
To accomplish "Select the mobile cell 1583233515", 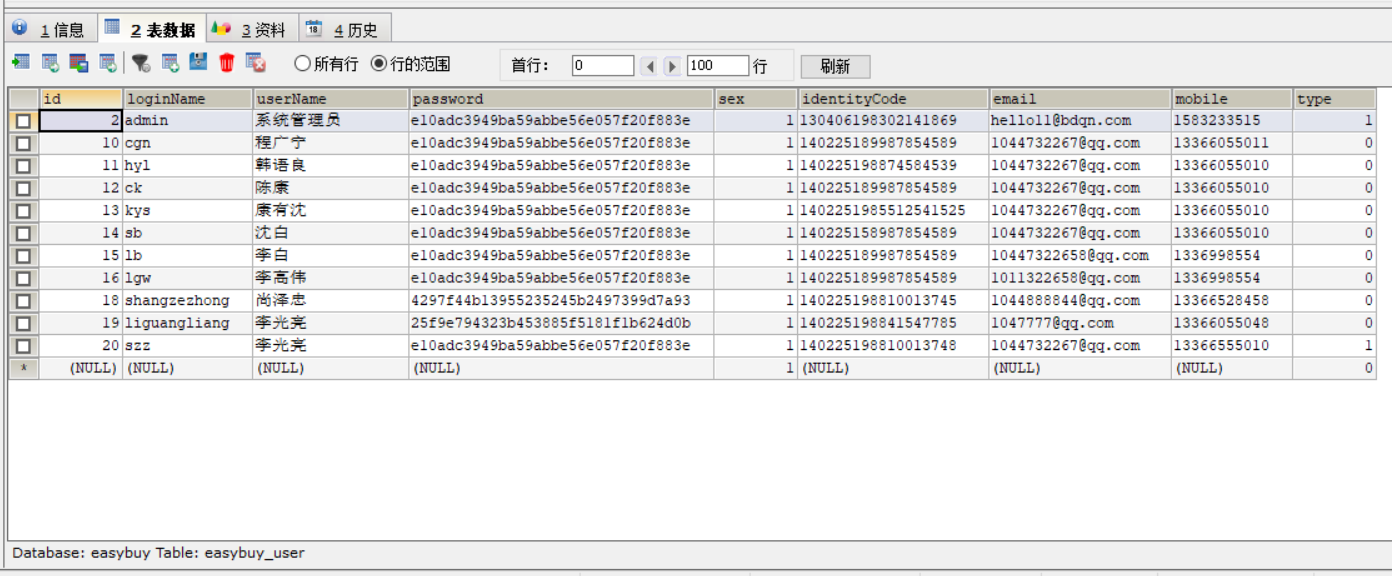I will [1232, 120].
